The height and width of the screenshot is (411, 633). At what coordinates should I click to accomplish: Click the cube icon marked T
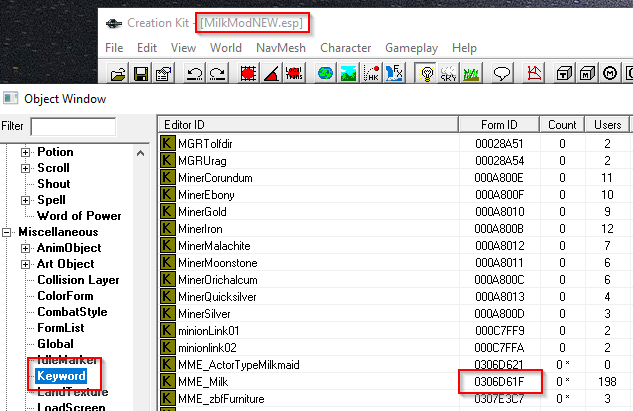pyautogui.click(x=564, y=73)
